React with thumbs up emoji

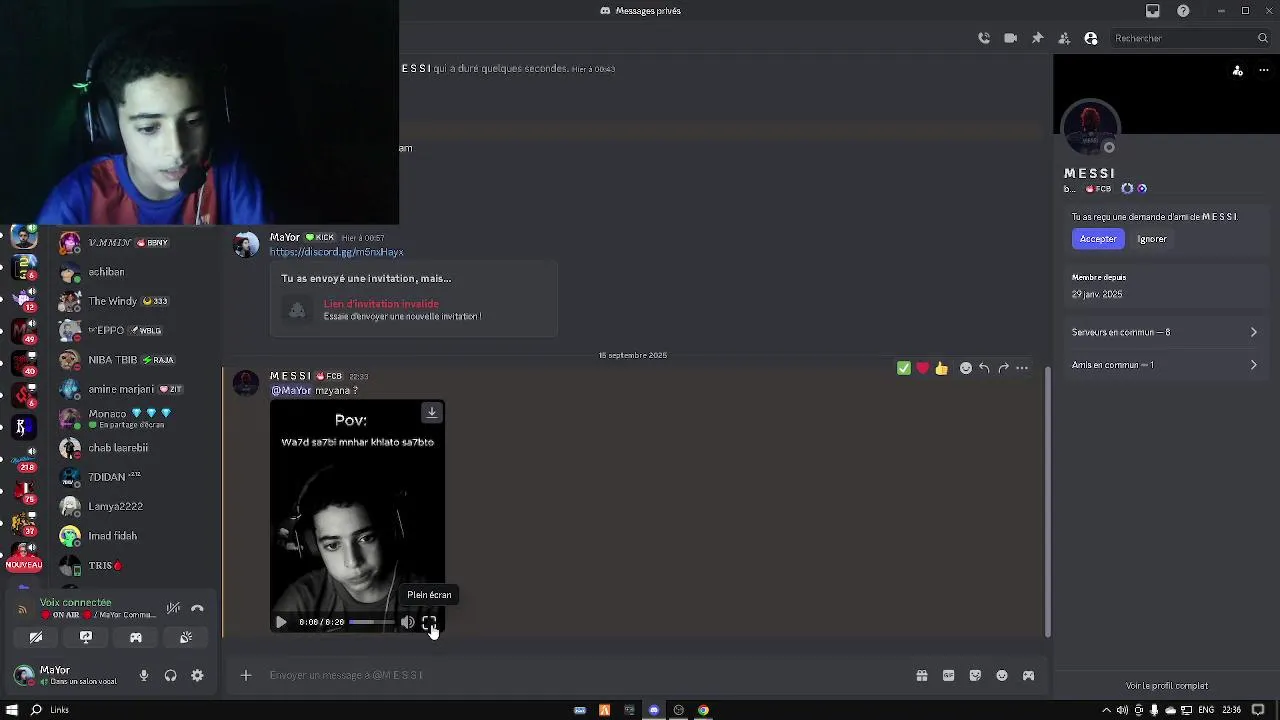pos(941,368)
